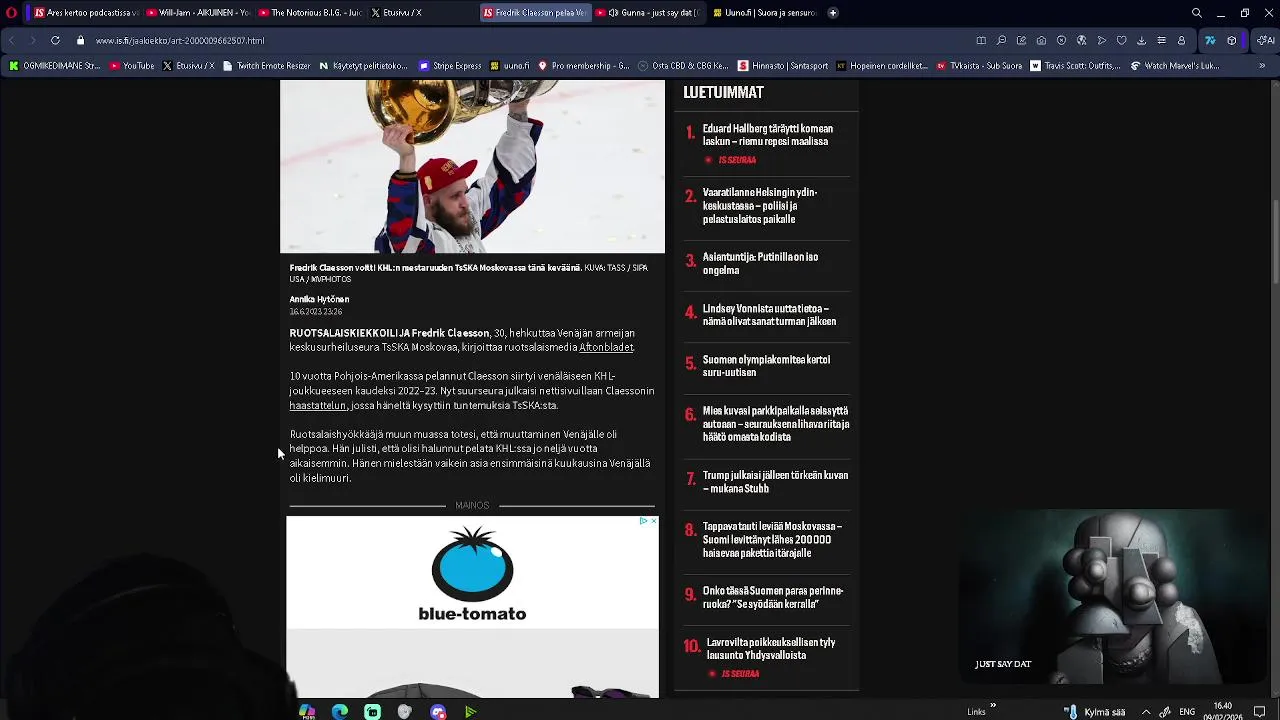Open Tappava tauti leviää Moskovassa story
This screenshot has width=1280, height=720.
click(772, 539)
